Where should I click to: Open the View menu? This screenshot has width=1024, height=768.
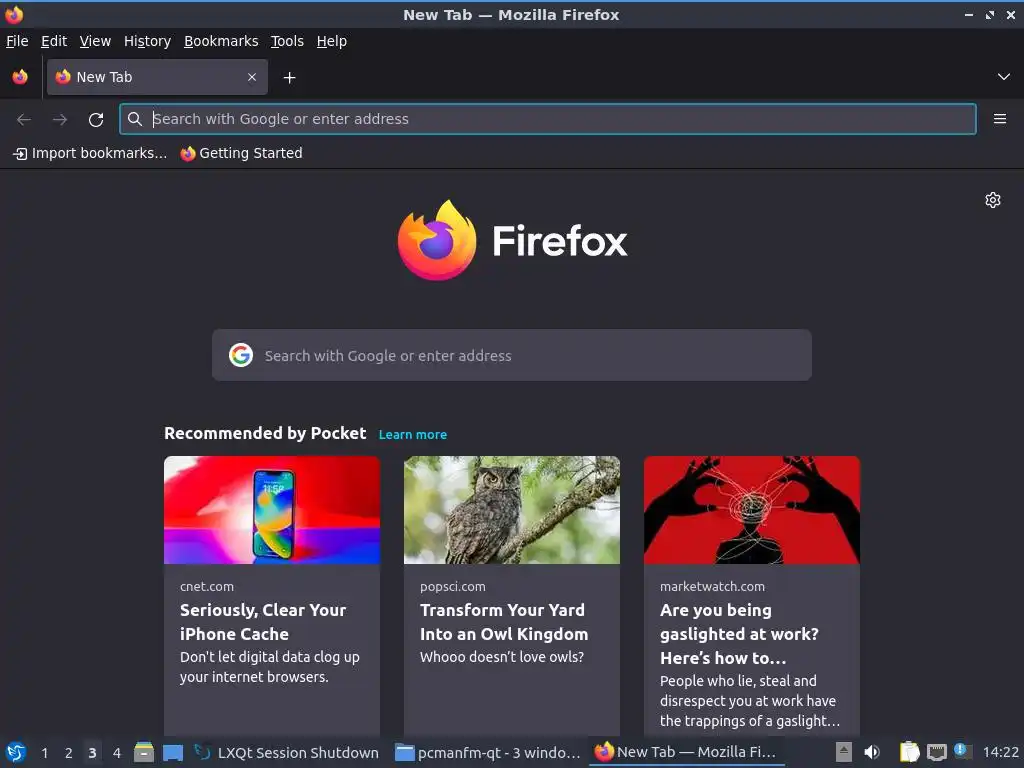(x=95, y=41)
